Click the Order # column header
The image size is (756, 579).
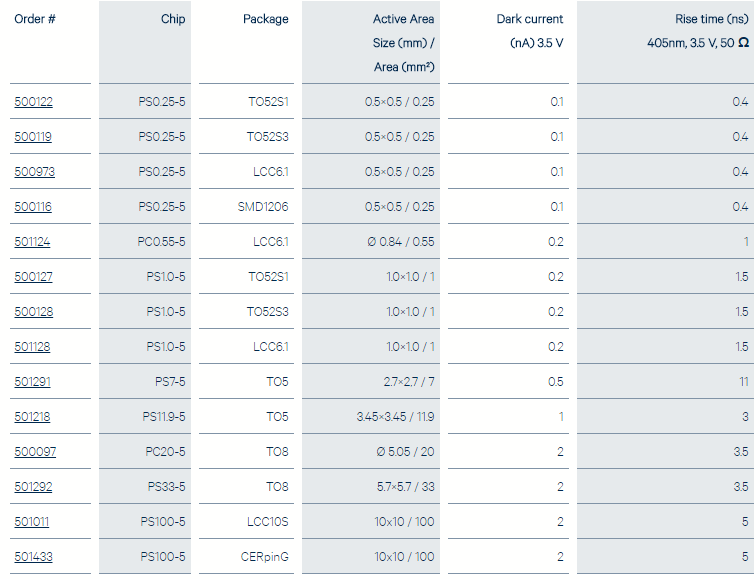(35, 20)
